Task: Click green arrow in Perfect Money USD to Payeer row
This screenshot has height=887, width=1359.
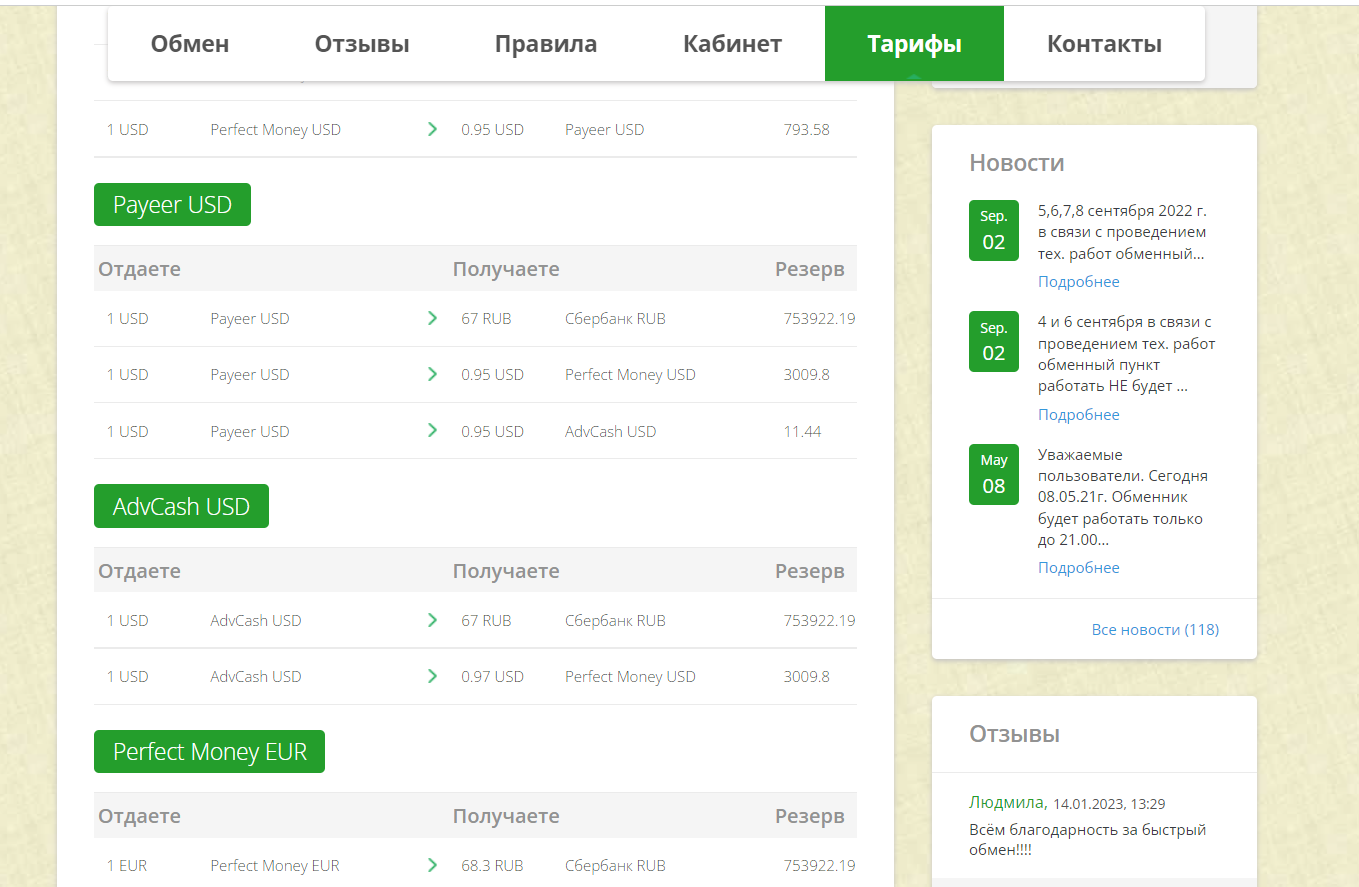Action: click(432, 129)
